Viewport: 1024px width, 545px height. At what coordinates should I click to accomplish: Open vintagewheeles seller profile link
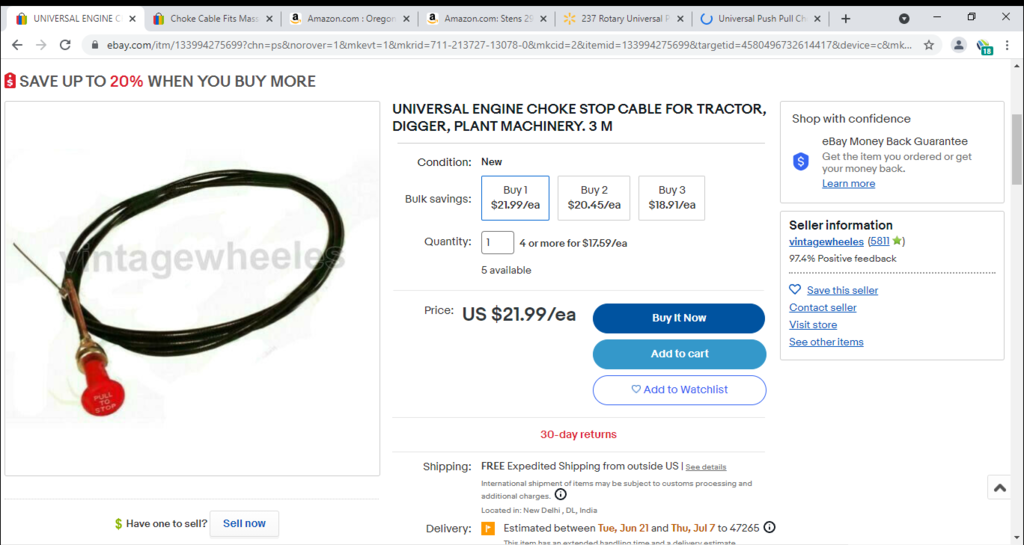click(826, 241)
